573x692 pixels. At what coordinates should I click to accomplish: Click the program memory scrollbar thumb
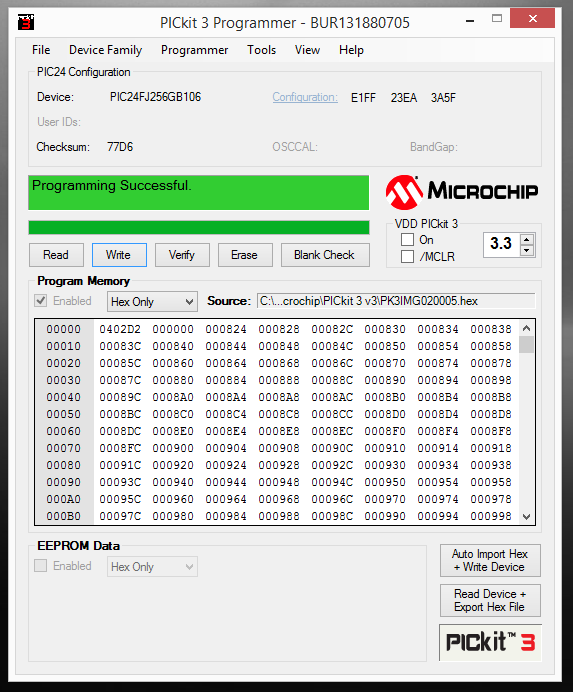coord(526,344)
